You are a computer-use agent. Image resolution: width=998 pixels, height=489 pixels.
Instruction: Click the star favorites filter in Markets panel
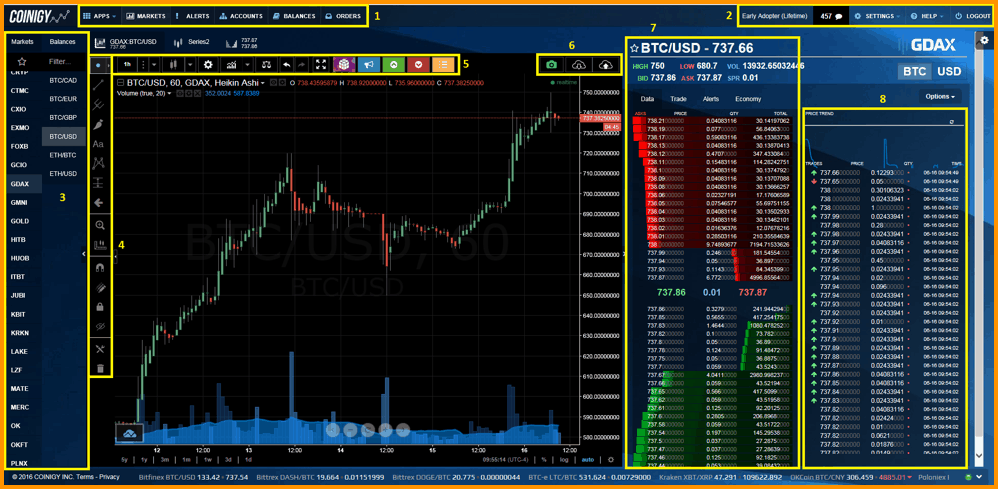(x=22, y=62)
